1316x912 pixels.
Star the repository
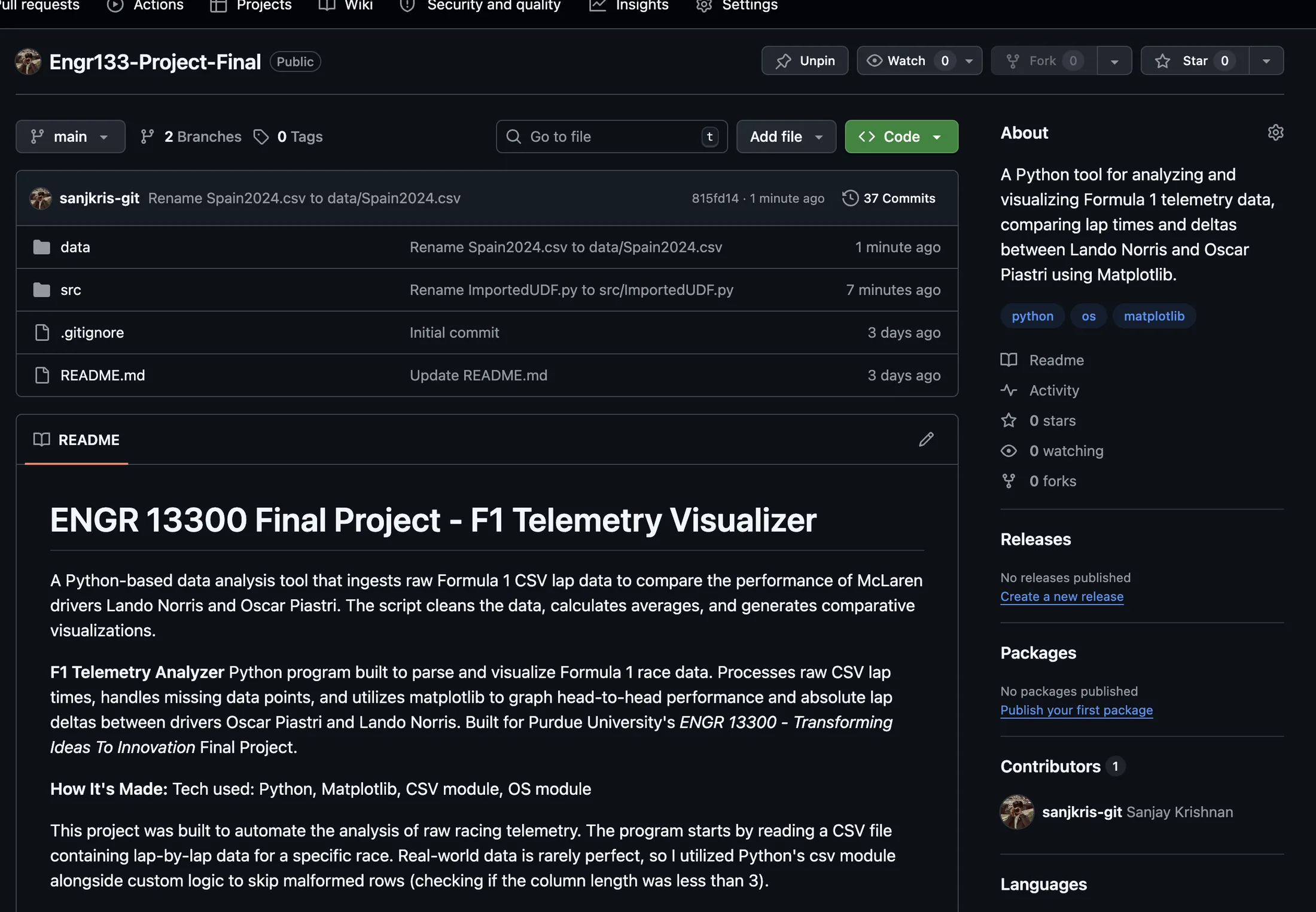[1195, 61]
